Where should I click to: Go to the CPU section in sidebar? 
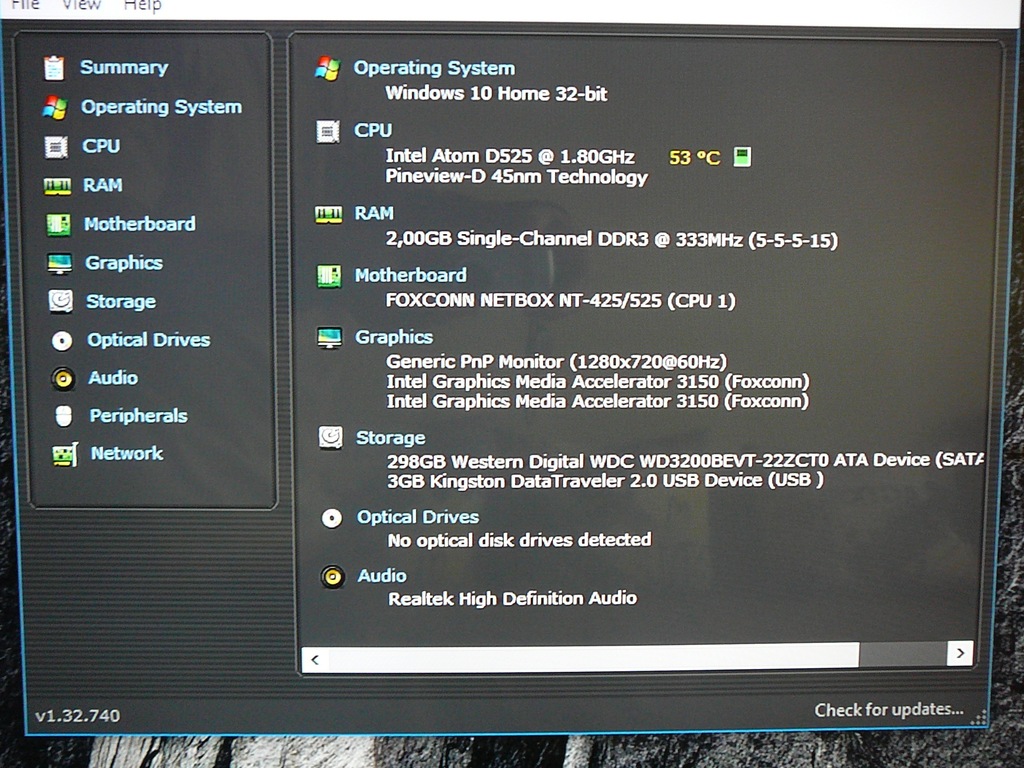[x=101, y=146]
